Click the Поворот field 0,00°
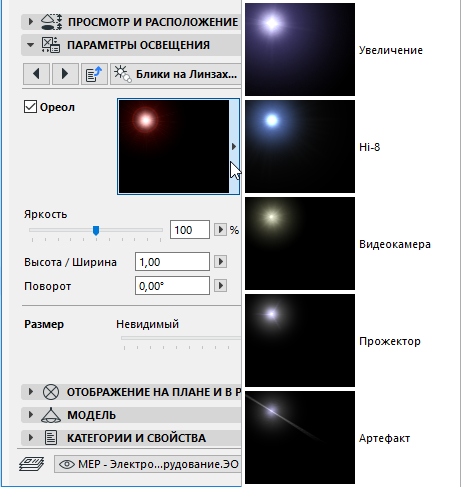Image resolution: width=461 pixels, height=487 pixels. click(x=172, y=286)
